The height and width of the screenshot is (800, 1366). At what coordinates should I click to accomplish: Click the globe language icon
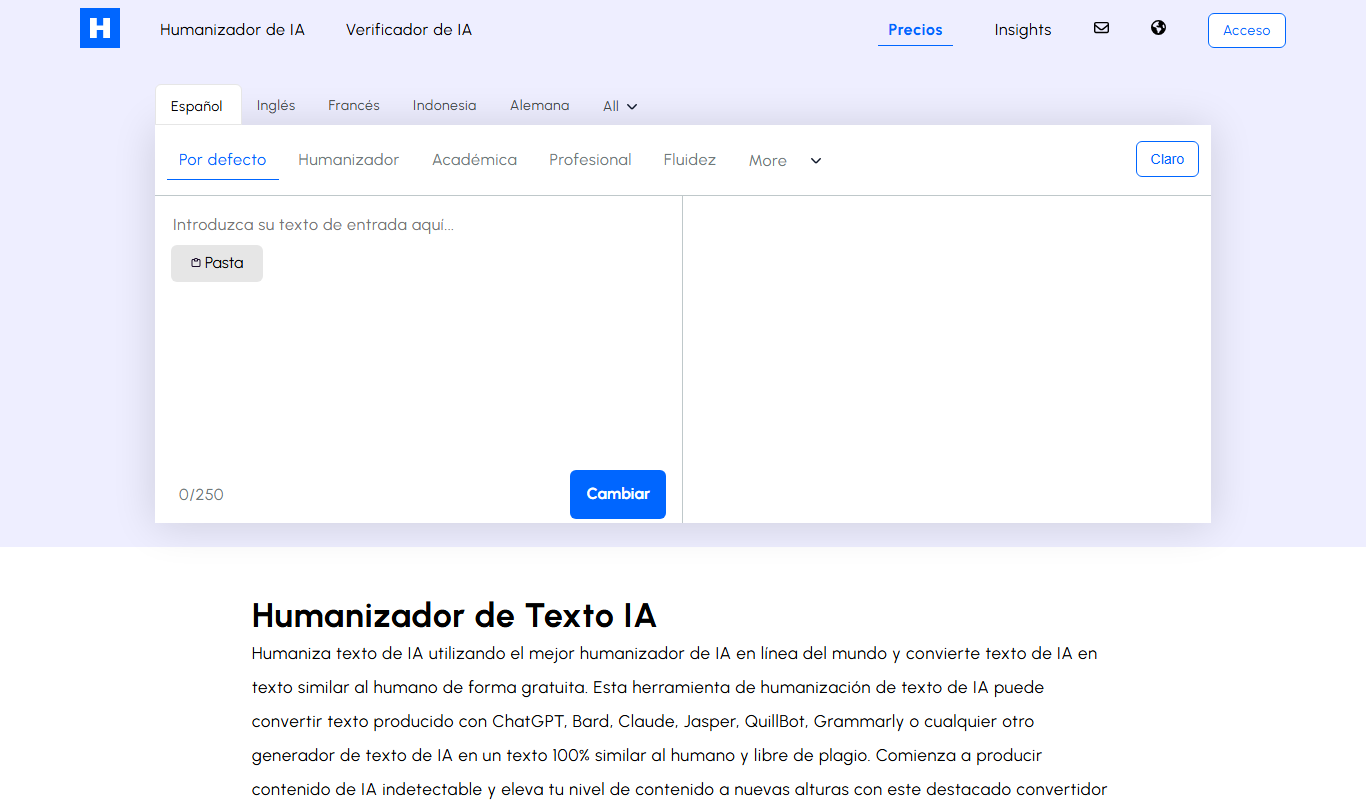point(1158,28)
